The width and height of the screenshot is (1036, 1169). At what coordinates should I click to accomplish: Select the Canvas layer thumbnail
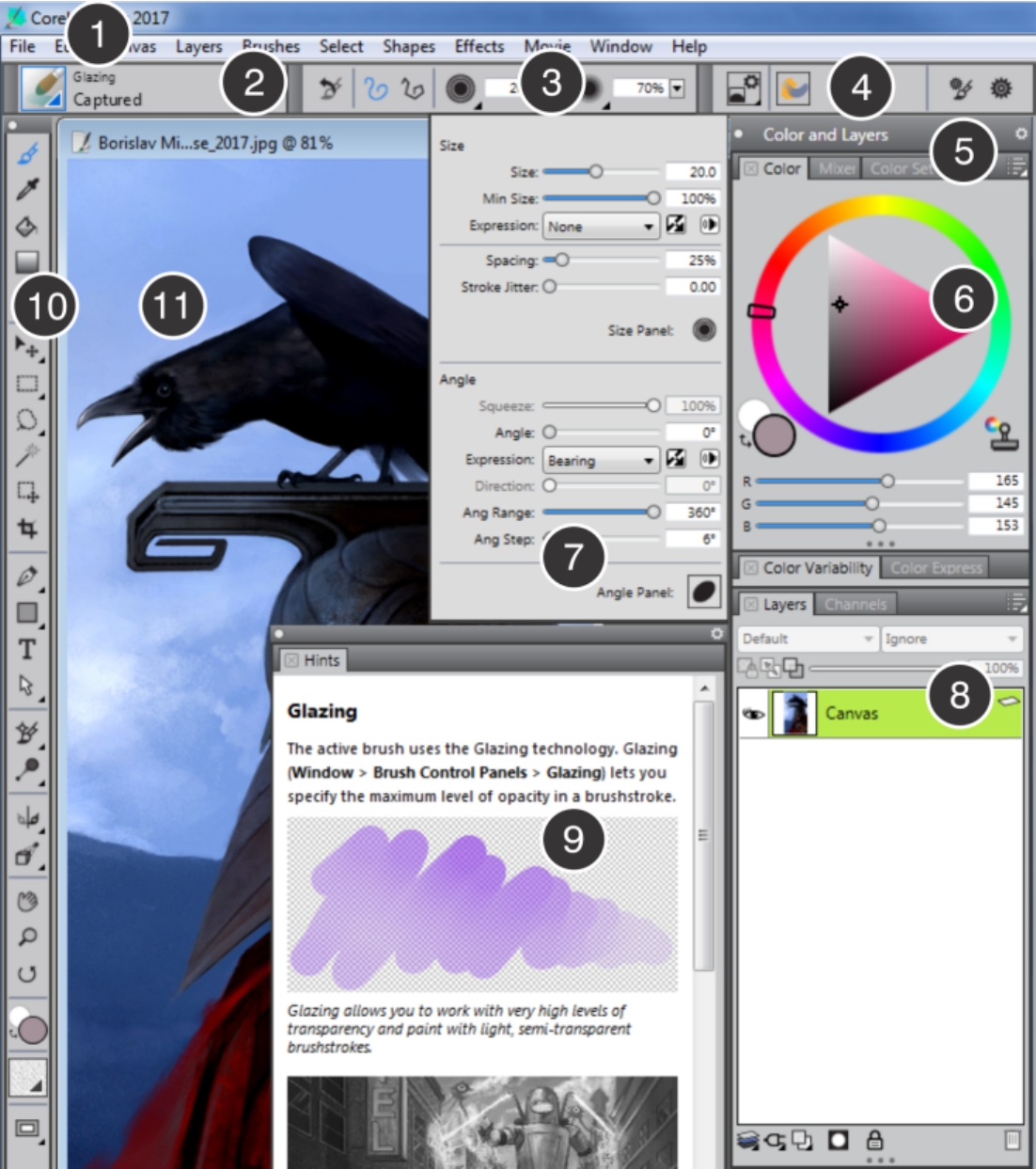click(x=793, y=713)
